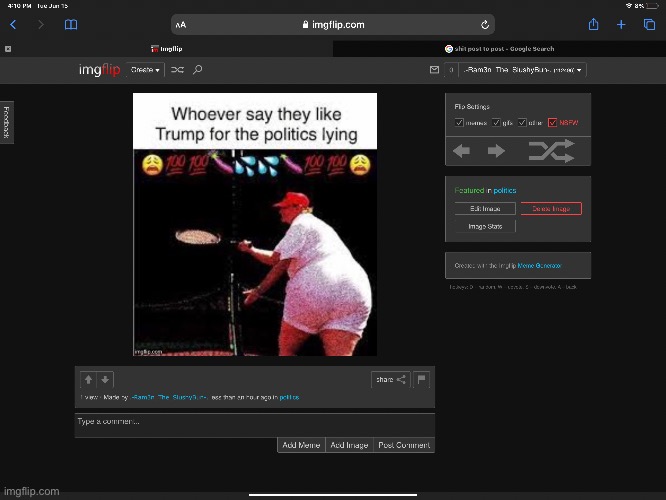
Task: Click the Add Meme button
Action: click(x=301, y=445)
